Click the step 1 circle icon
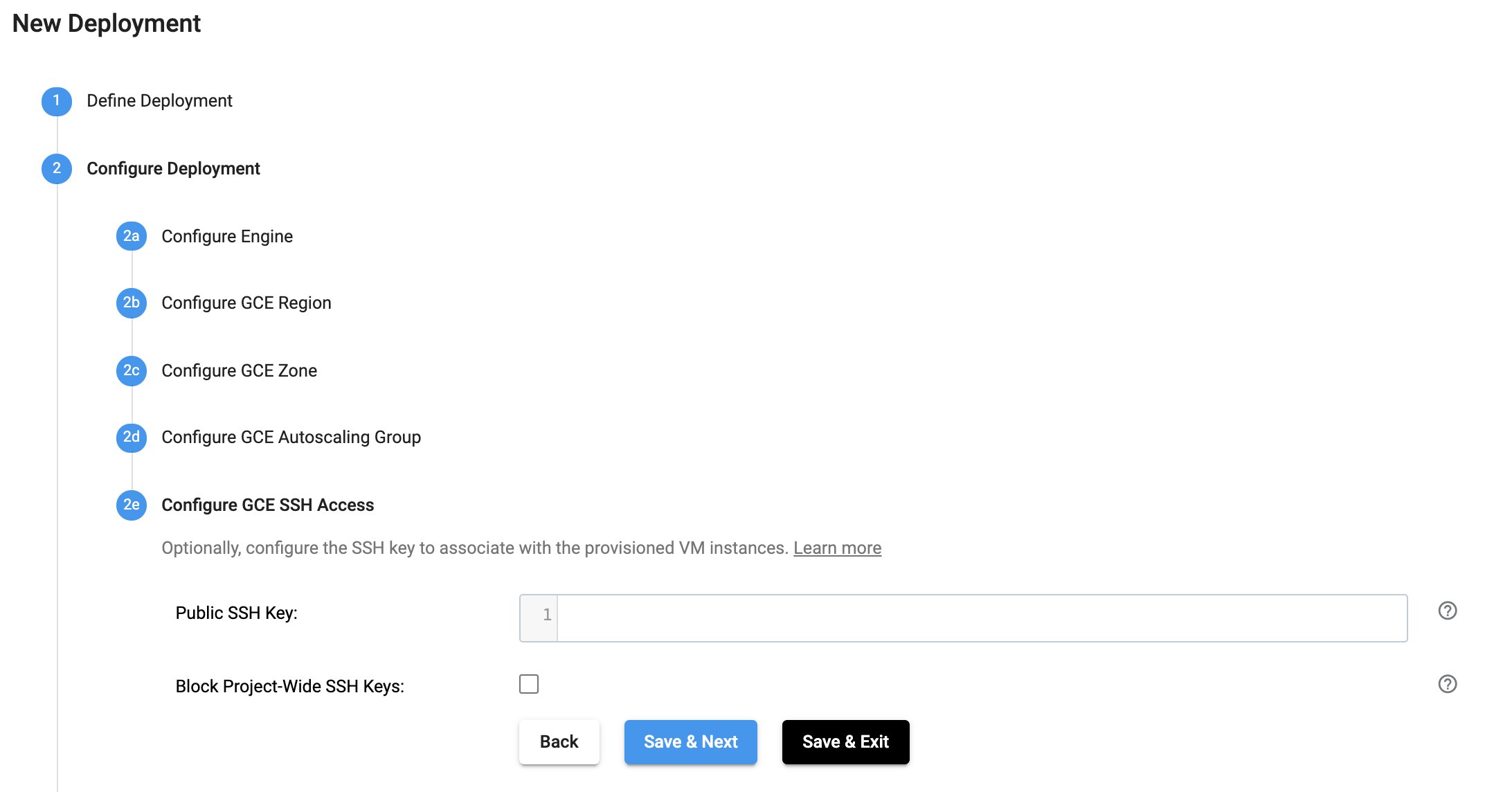This screenshot has height=792, width=1512. coord(57,101)
